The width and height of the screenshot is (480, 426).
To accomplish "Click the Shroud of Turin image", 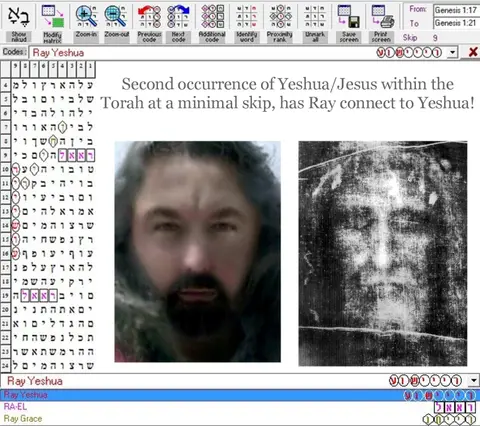I will click(x=383, y=253).
